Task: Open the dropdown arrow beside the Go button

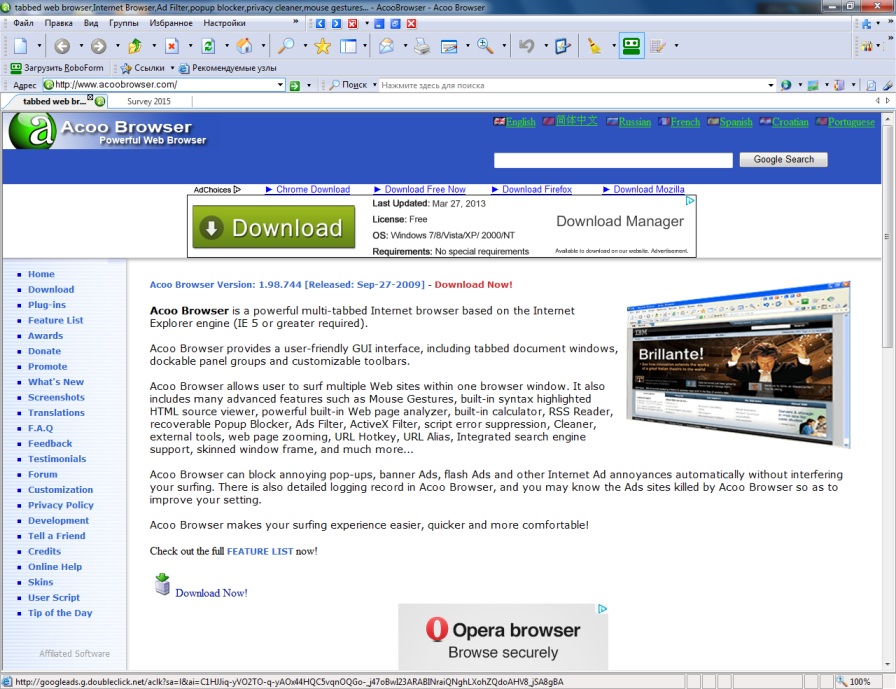Action: [309, 86]
